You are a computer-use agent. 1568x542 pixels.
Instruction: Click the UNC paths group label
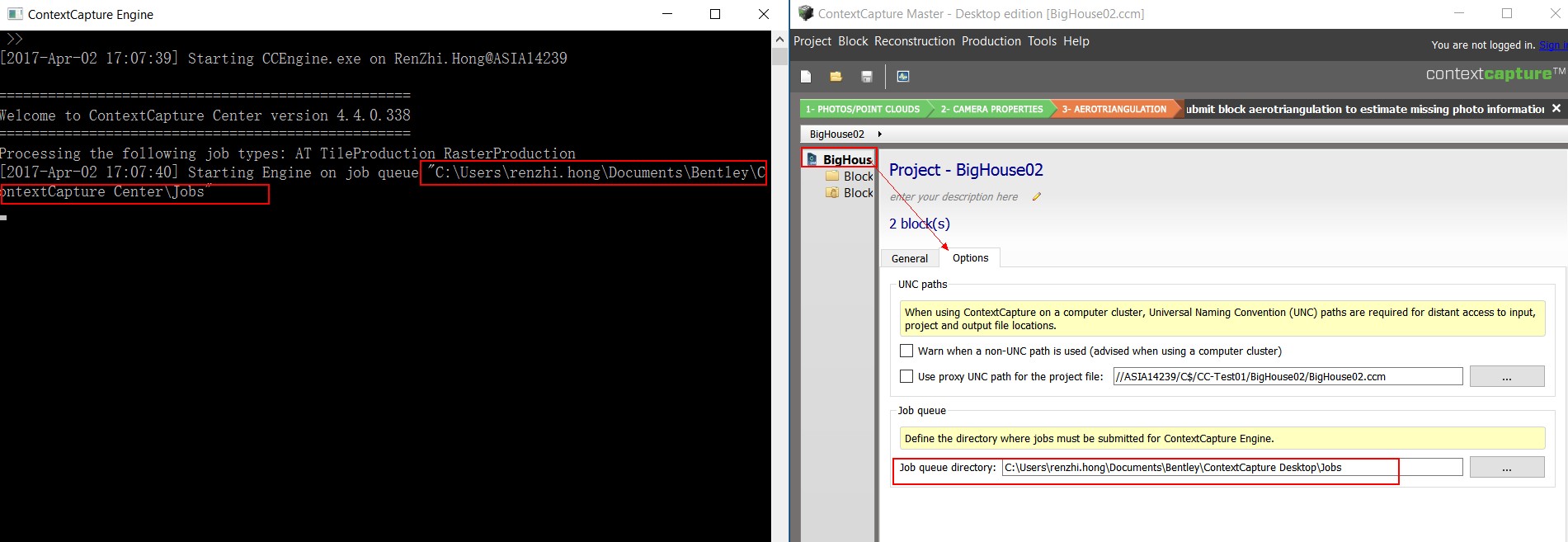[922, 284]
